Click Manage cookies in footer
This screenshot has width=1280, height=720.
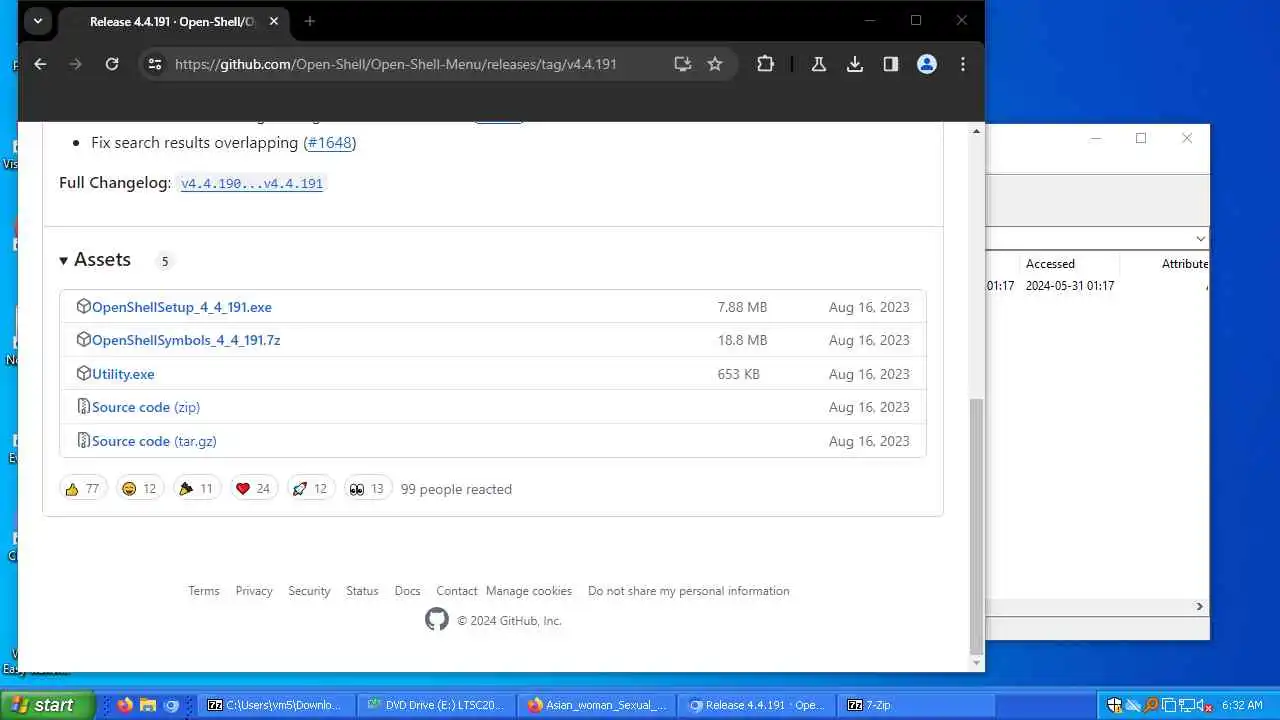(x=529, y=591)
